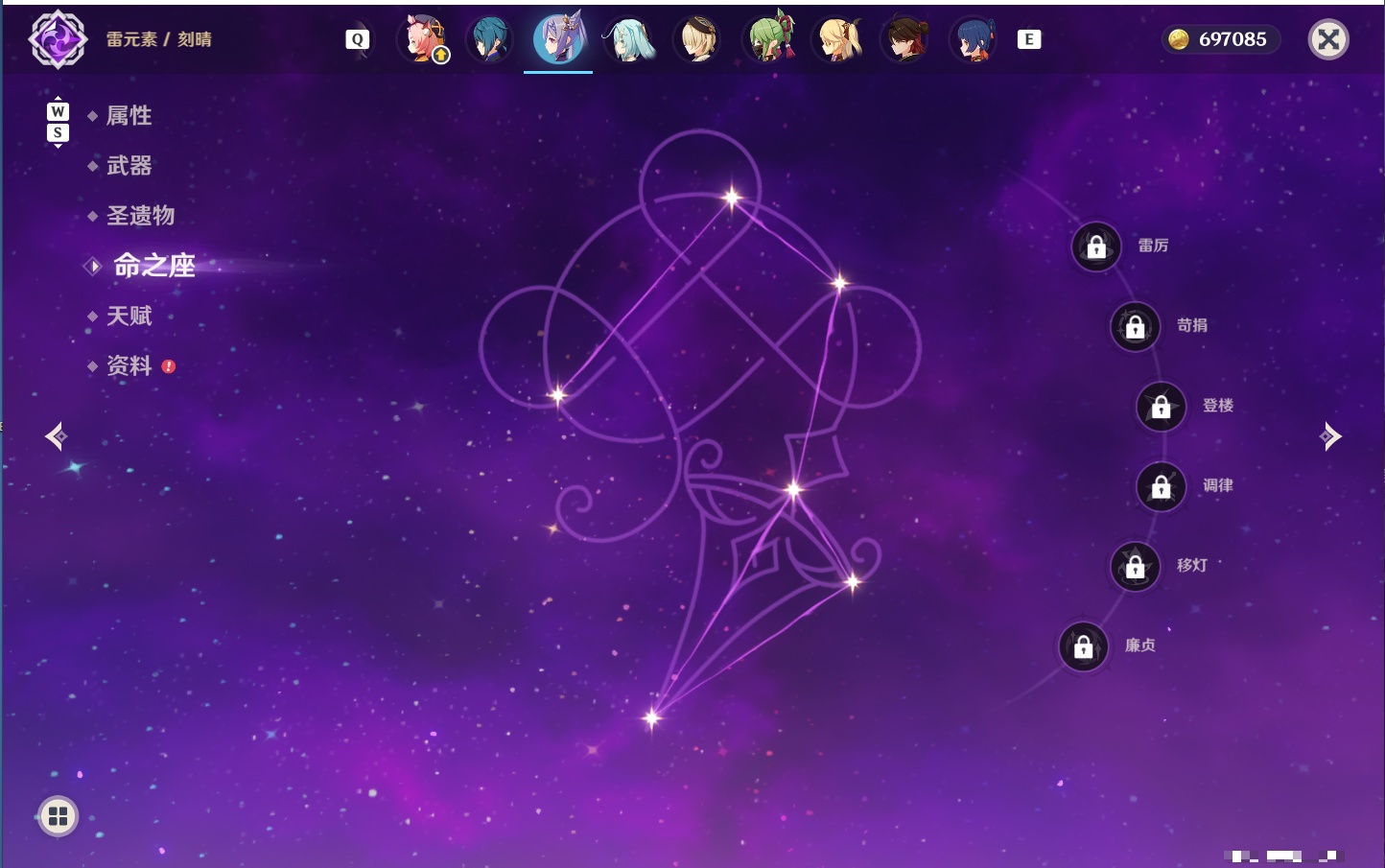Image resolution: width=1385 pixels, height=868 pixels.
Task: Open the locked 廉贞 constellation node
Action: (1084, 647)
